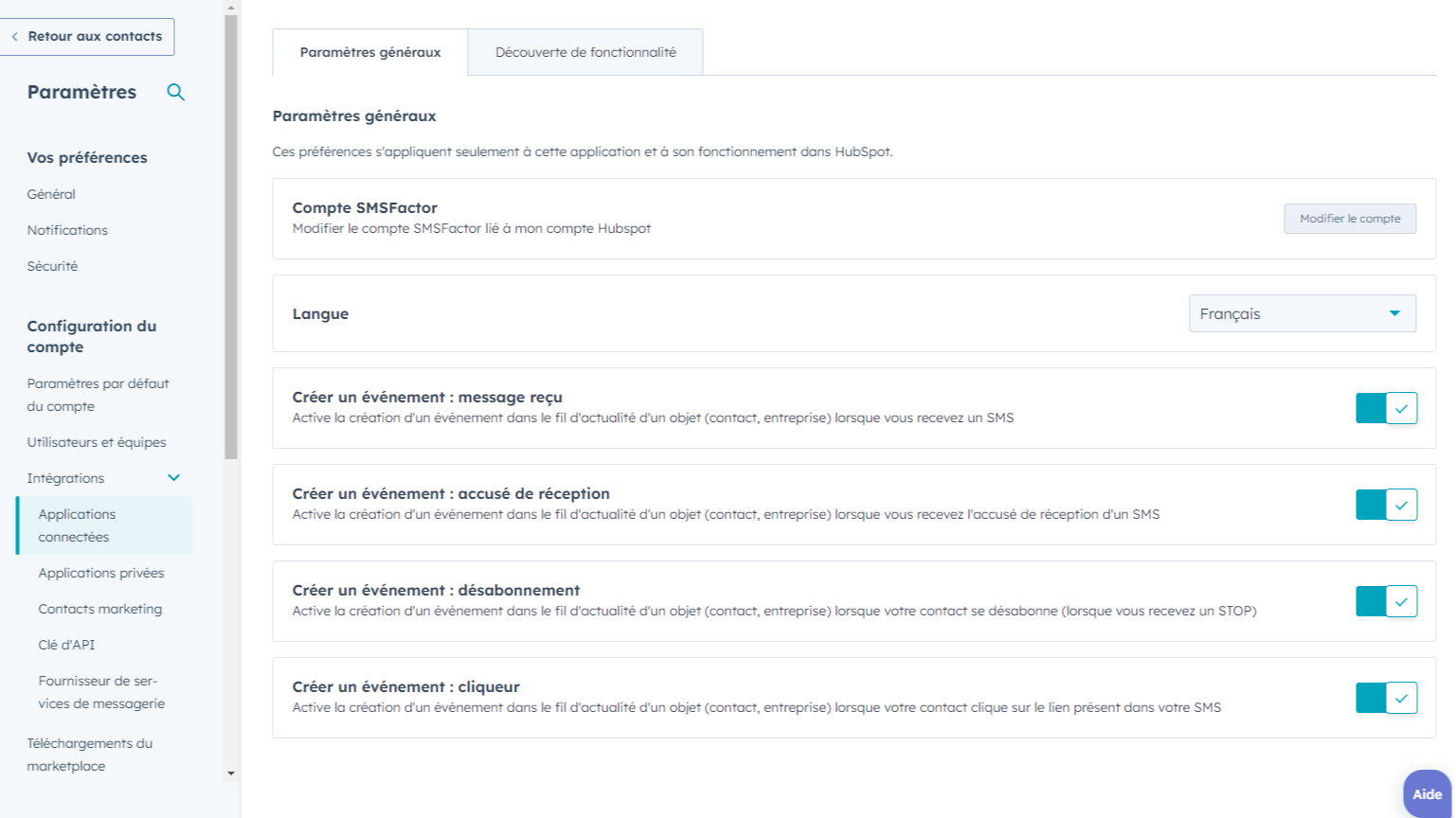Click the Modifier le compte button
The width and height of the screenshot is (1456, 818).
[x=1349, y=219]
